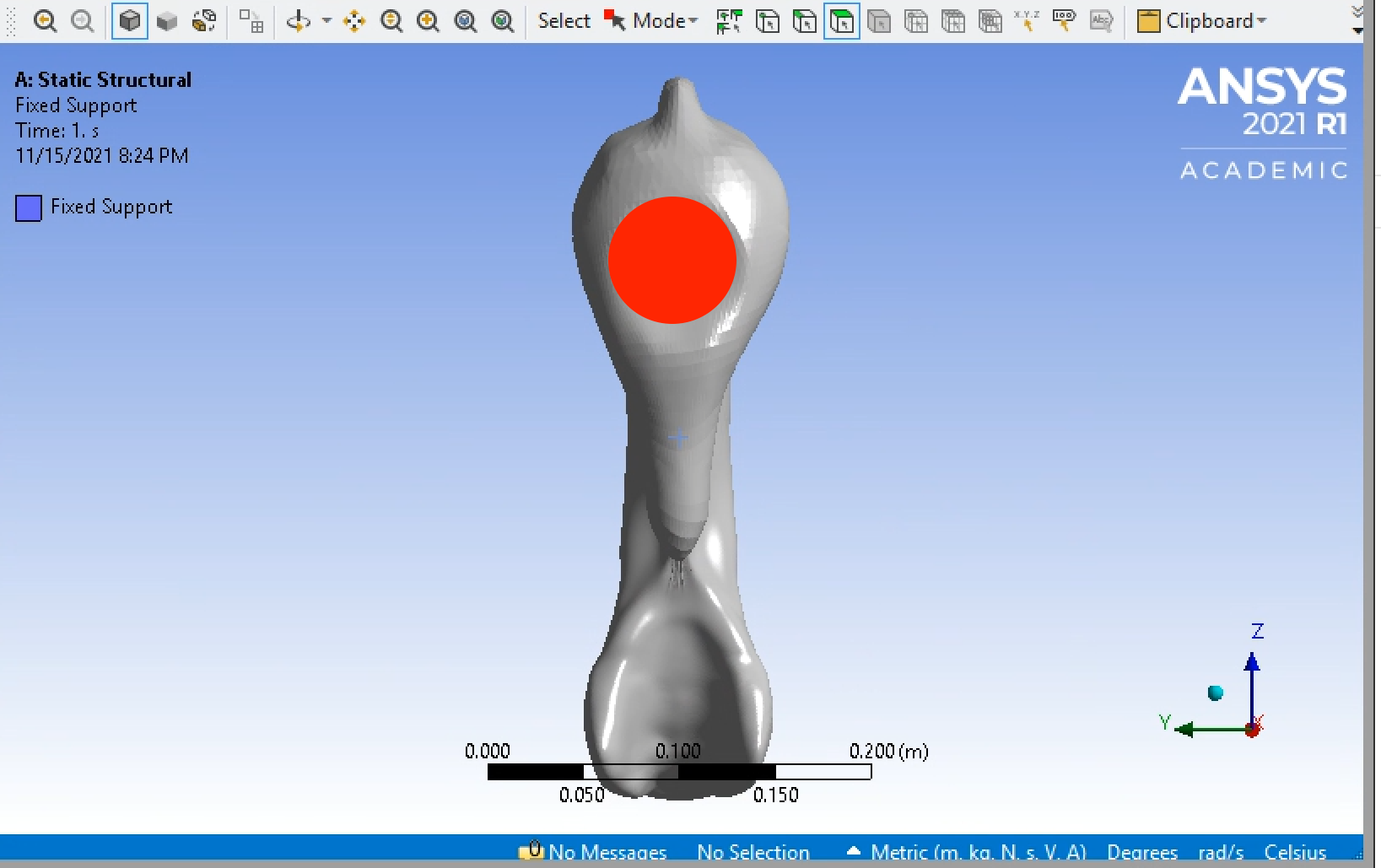
Task: Open the No Messages status entry
Action: (x=607, y=852)
